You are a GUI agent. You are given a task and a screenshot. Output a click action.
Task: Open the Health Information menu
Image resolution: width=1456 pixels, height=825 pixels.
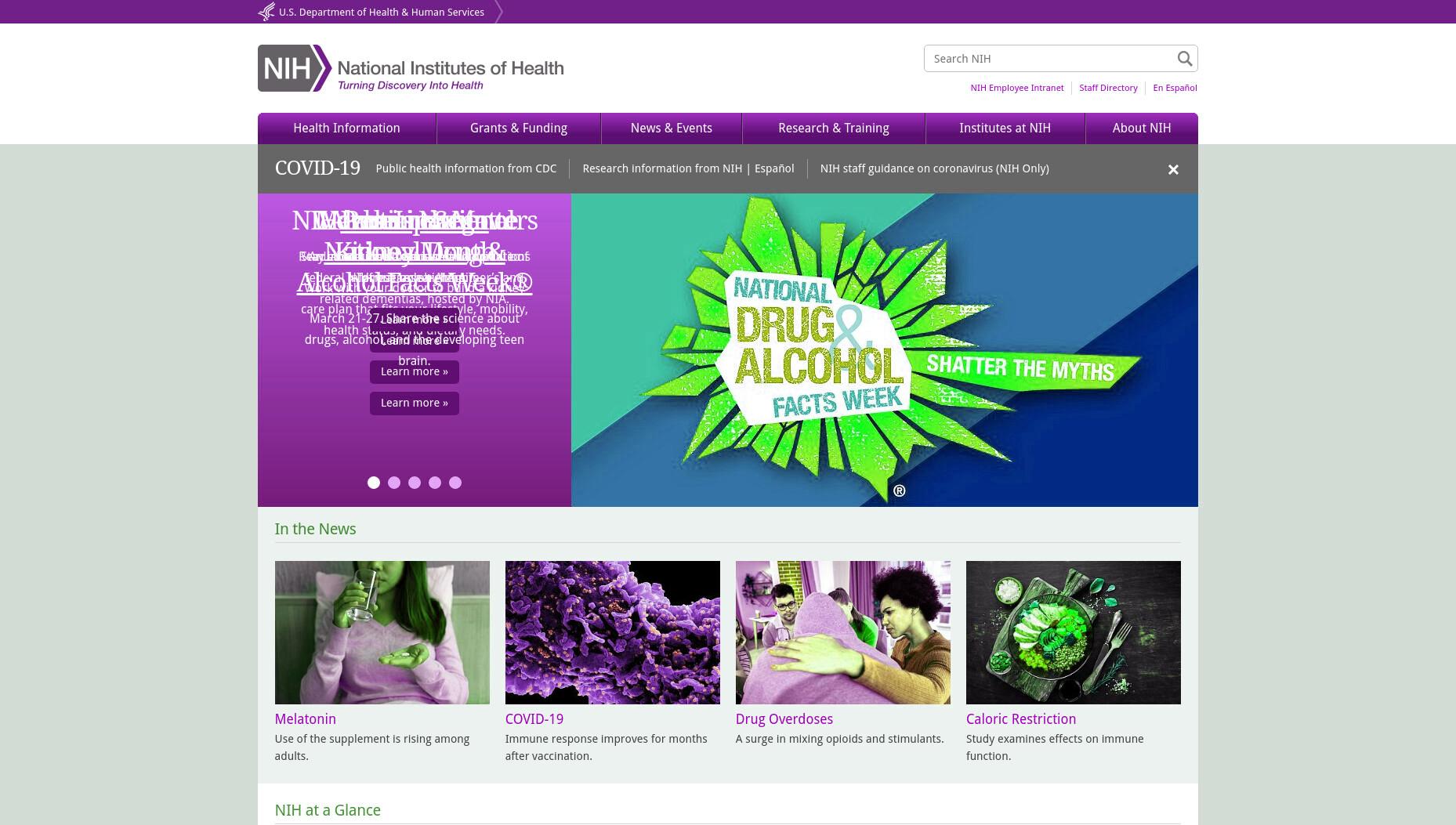346,128
